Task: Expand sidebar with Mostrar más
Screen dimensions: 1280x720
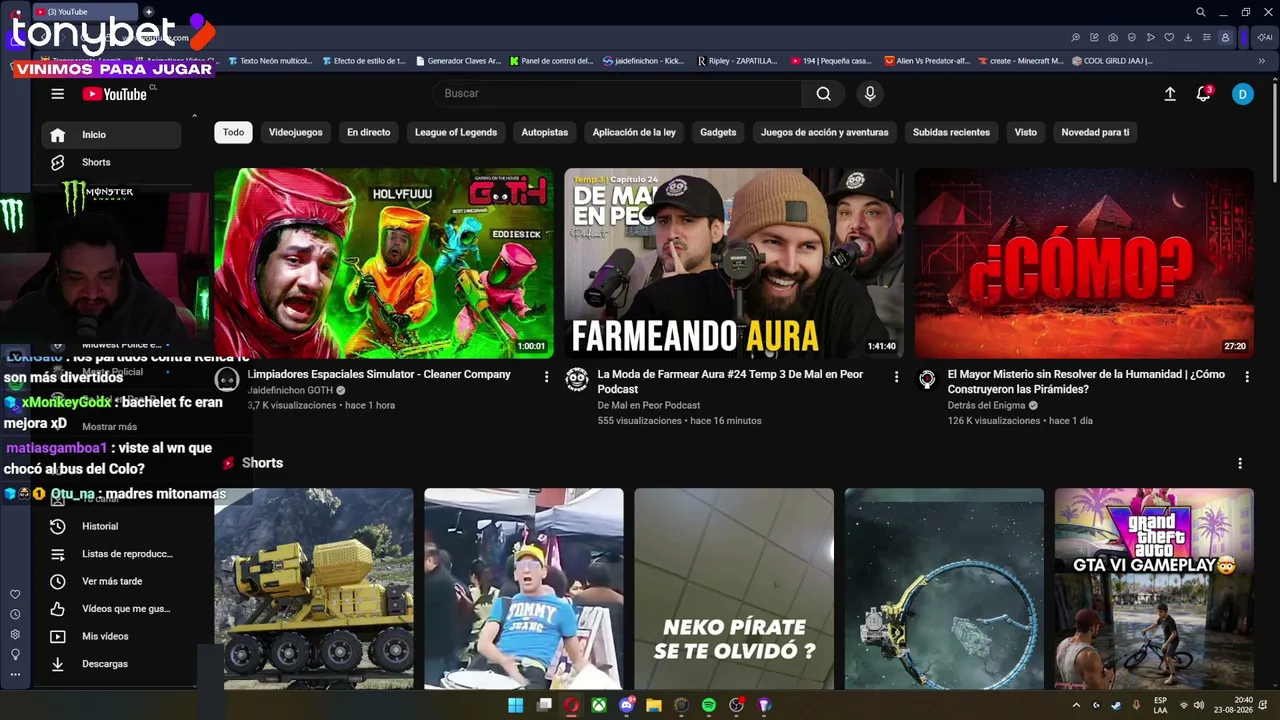Action: click(109, 427)
